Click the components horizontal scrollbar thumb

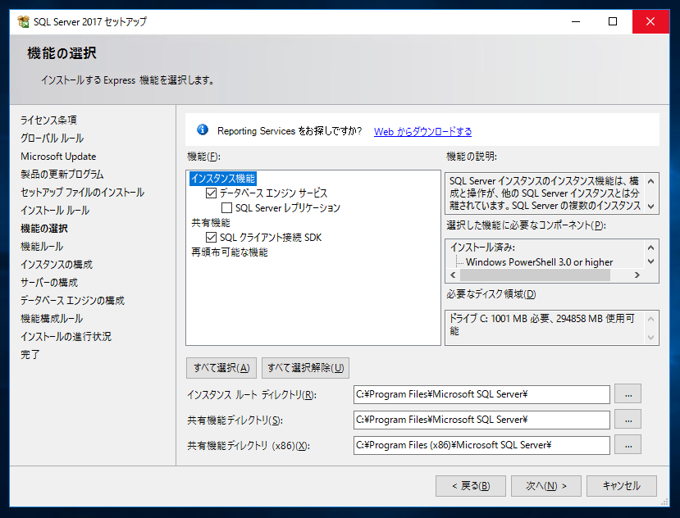[535, 275]
